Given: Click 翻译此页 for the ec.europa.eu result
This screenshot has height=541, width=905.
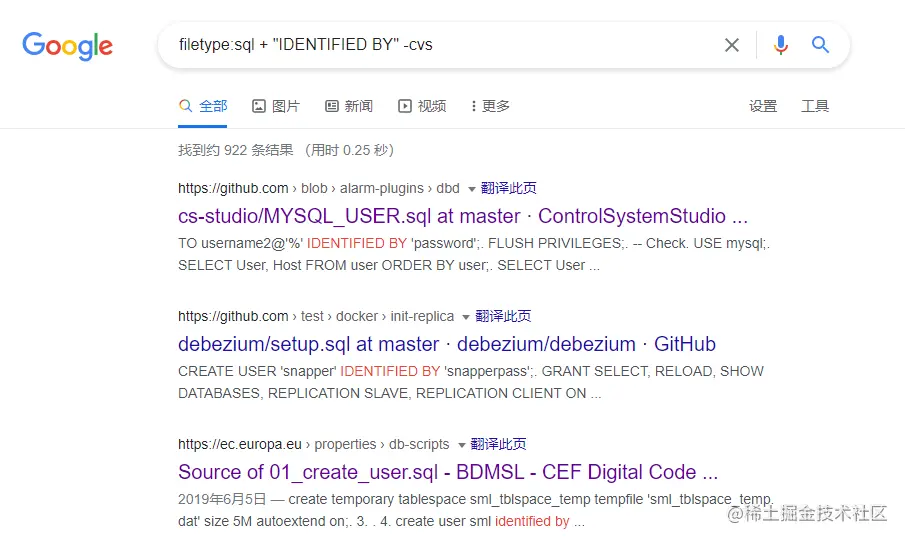Looking at the screenshot, I should tap(498, 444).
